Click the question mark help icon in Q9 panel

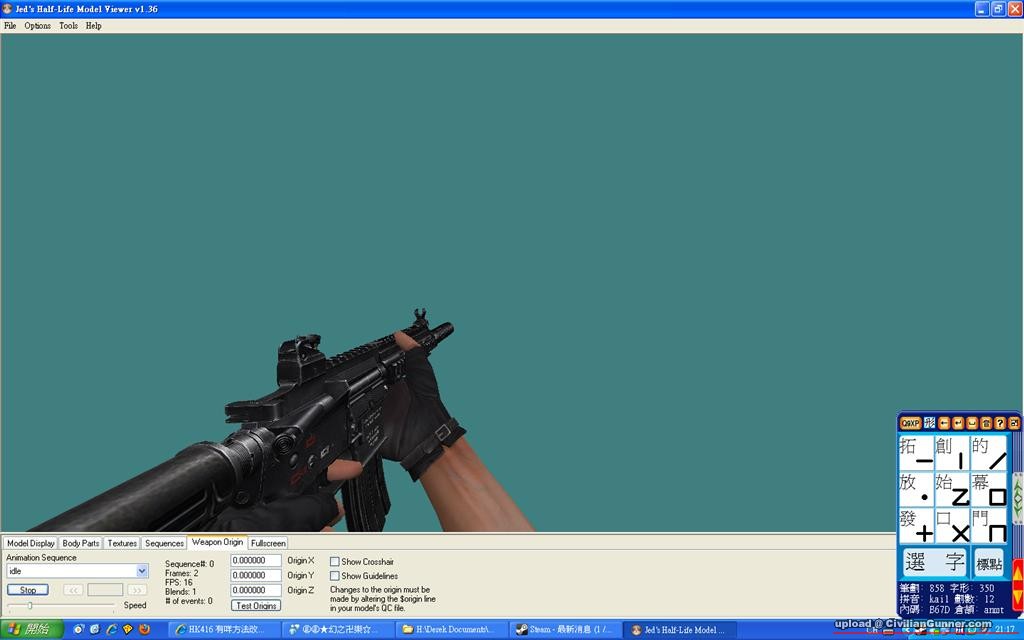tap(1000, 423)
